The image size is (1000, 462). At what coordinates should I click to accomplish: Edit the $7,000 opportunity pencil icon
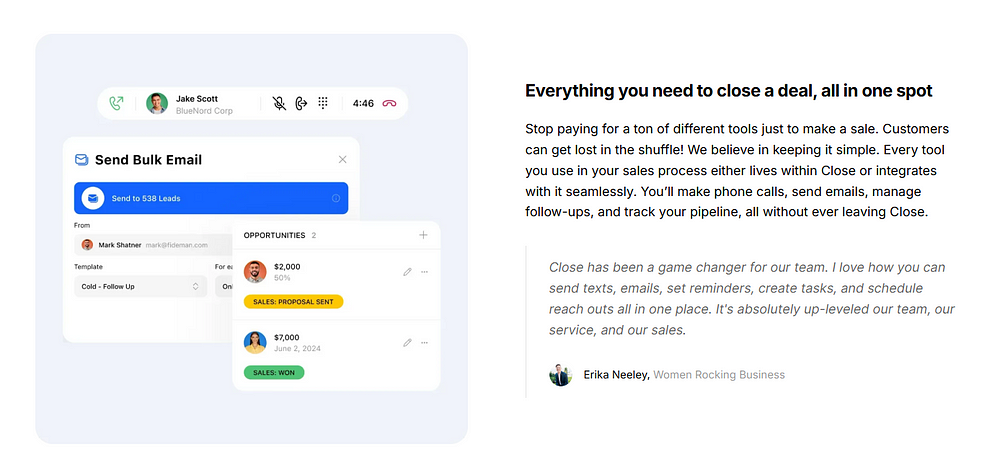coord(408,343)
